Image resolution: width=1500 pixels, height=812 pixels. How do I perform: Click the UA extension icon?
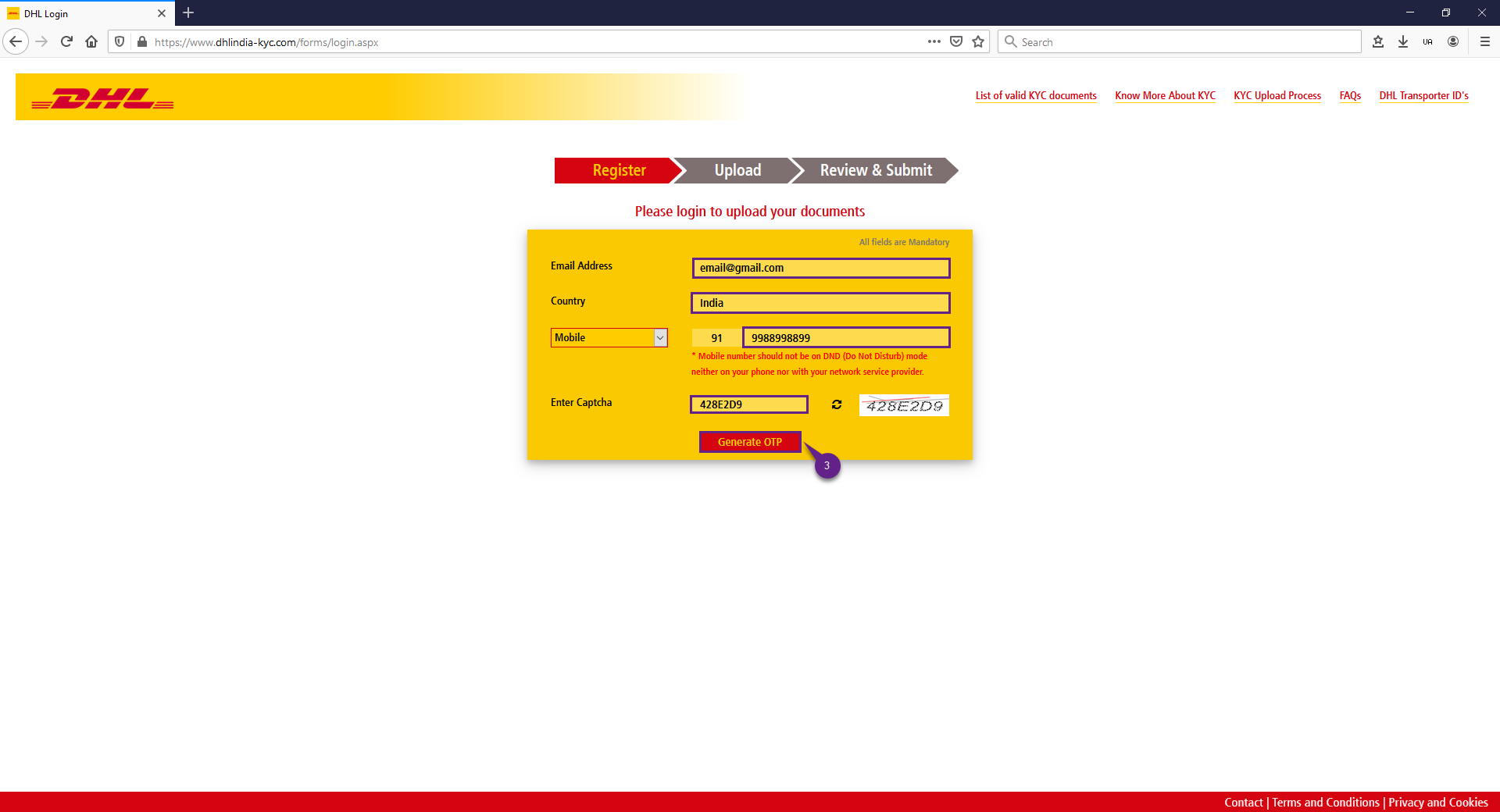coord(1428,41)
